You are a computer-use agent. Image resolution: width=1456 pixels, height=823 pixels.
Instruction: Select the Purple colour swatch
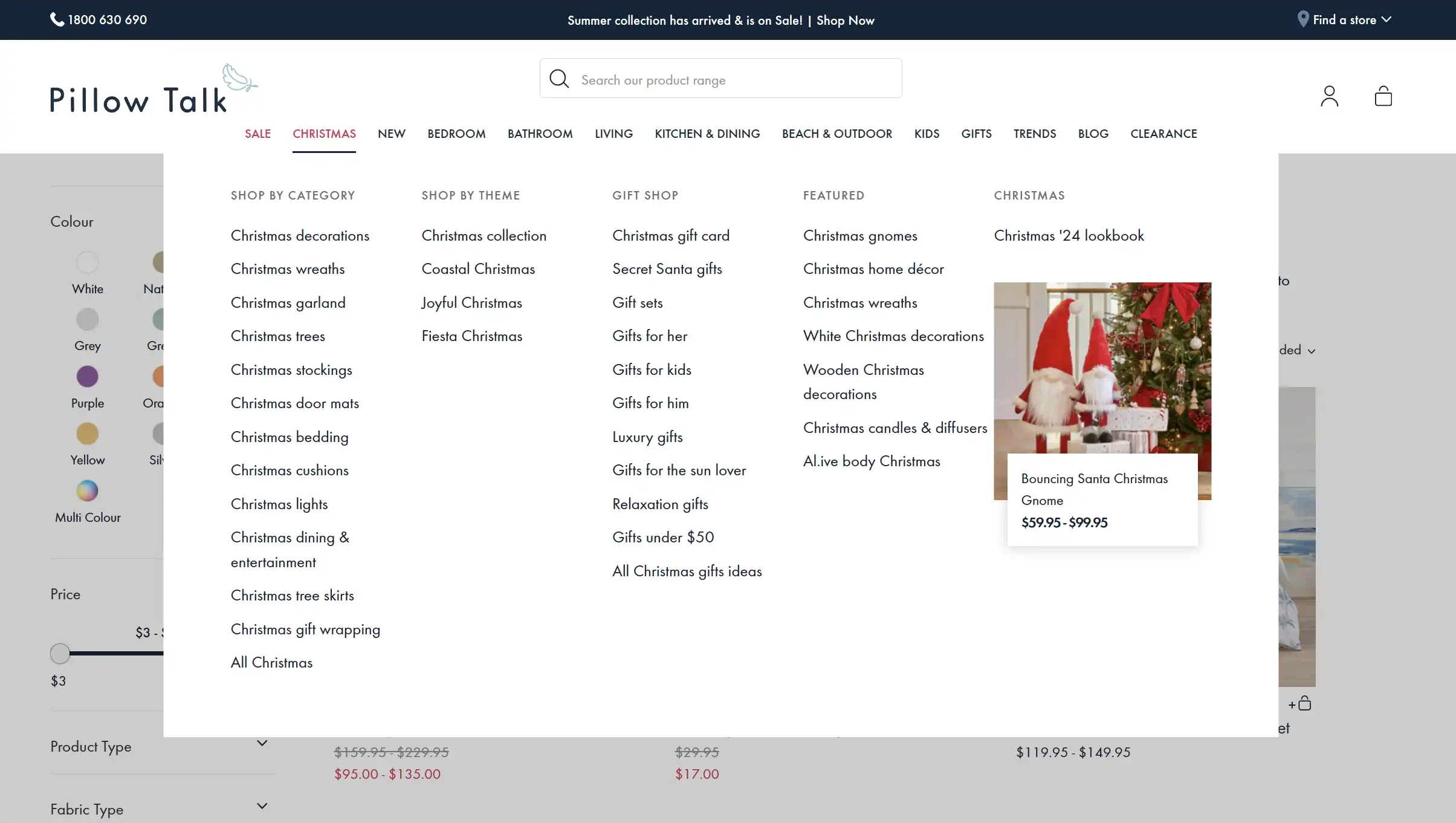(x=88, y=376)
